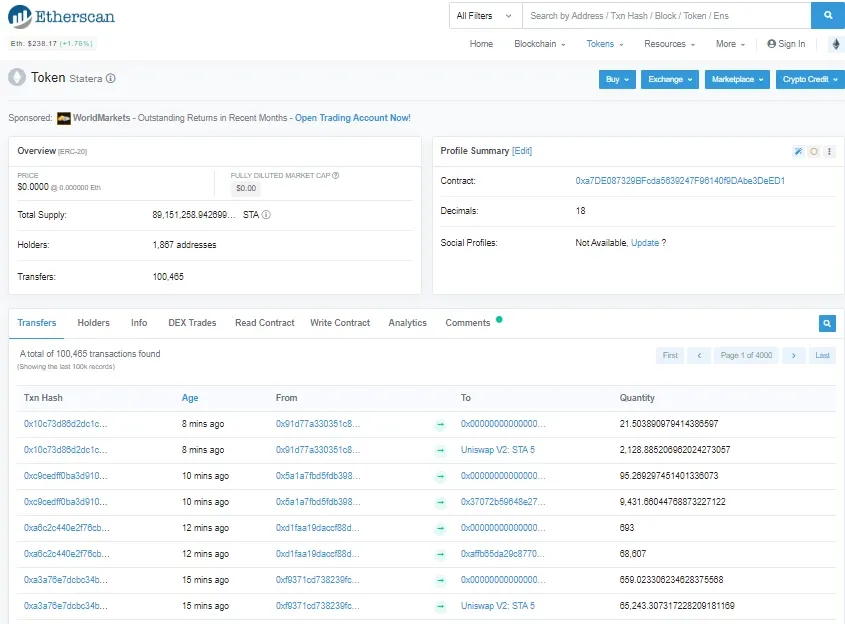Expand the Resources menu
The height and width of the screenshot is (624, 845).
[669, 44]
